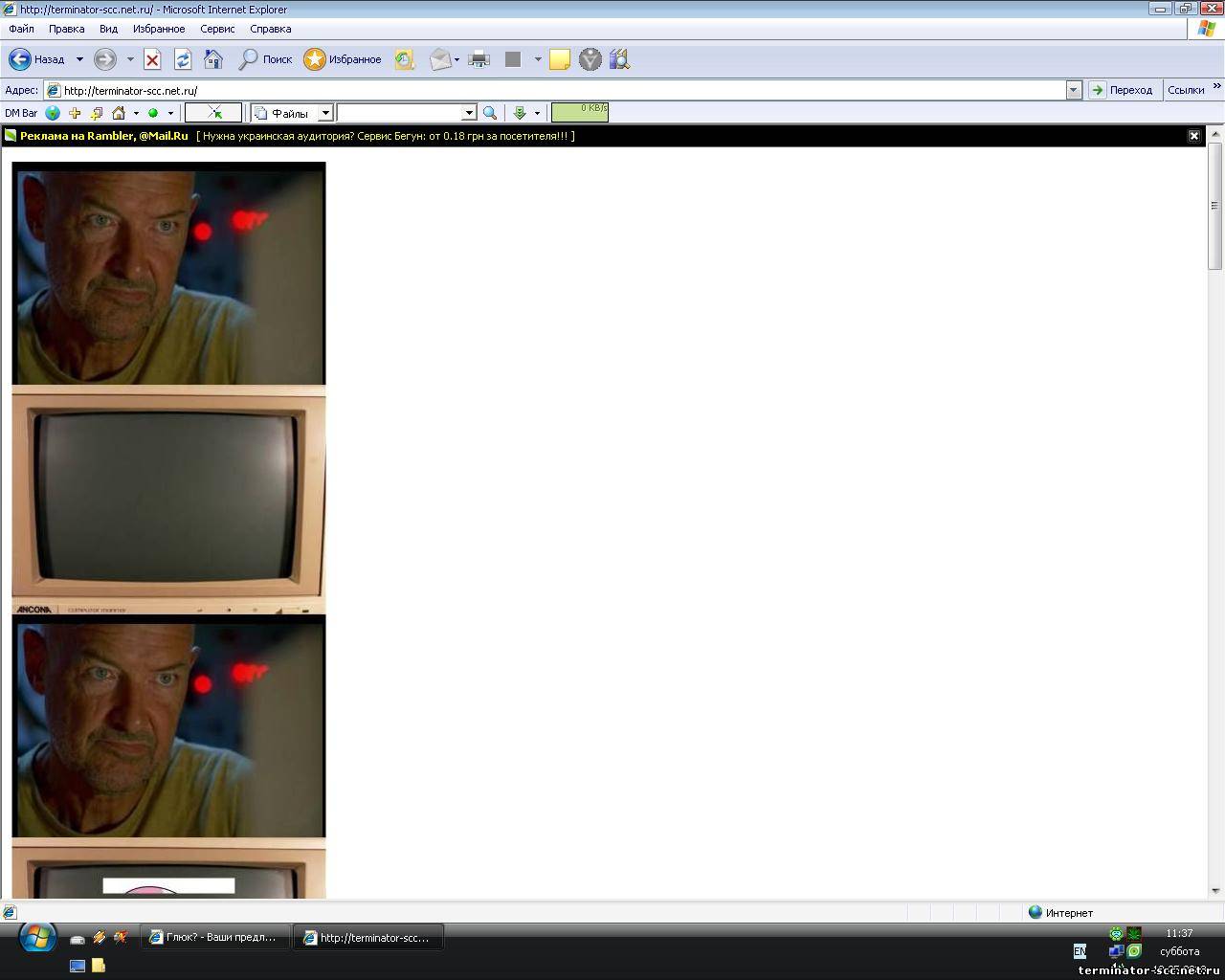Open the Файлы type dropdown
The width and height of the screenshot is (1225, 980).
click(x=292, y=113)
